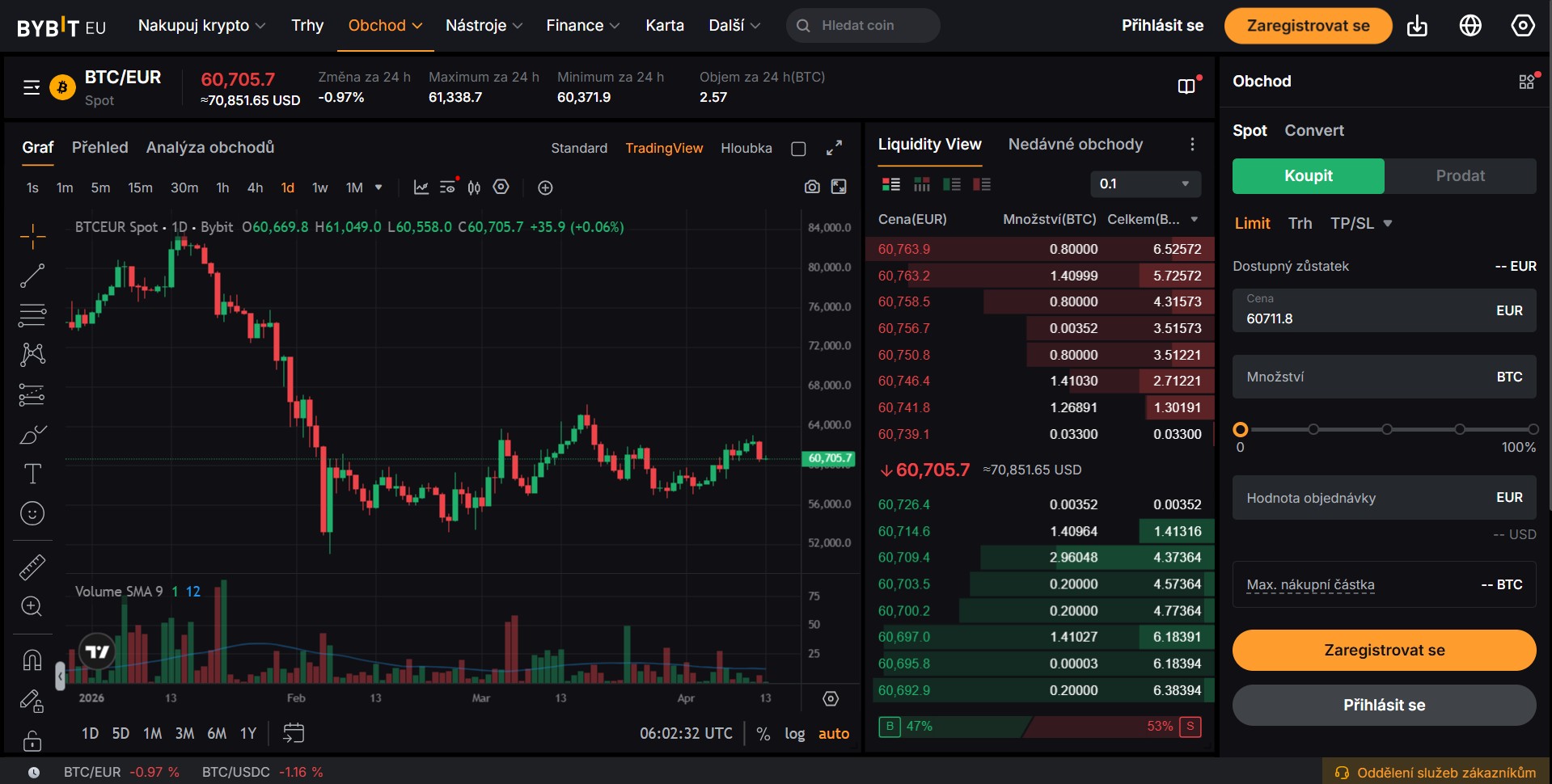The image size is (1552, 784).
Task: Expand the TP/SL order type dropdown
Action: click(x=1361, y=224)
